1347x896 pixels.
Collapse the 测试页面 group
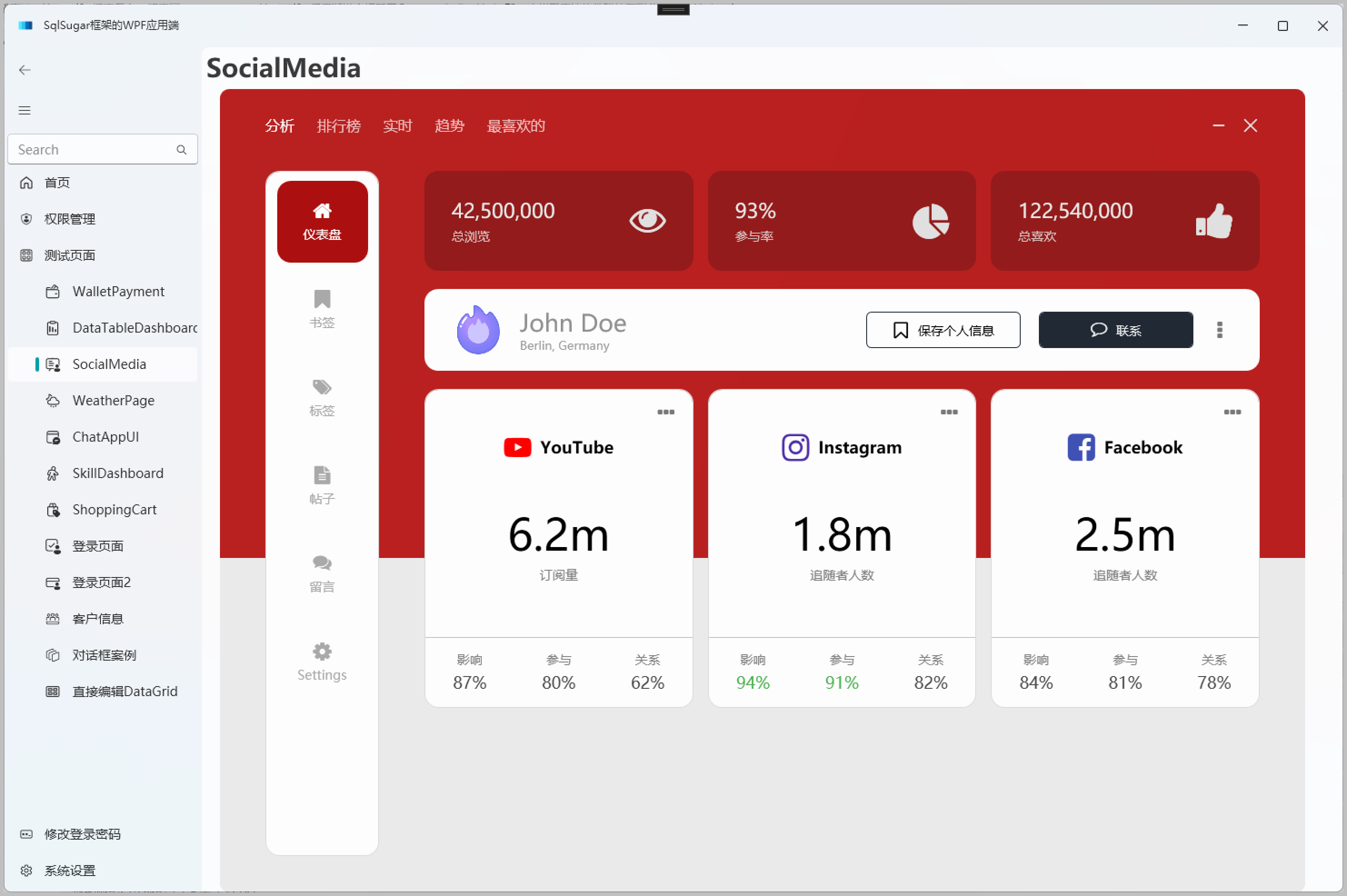[x=103, y=255]
